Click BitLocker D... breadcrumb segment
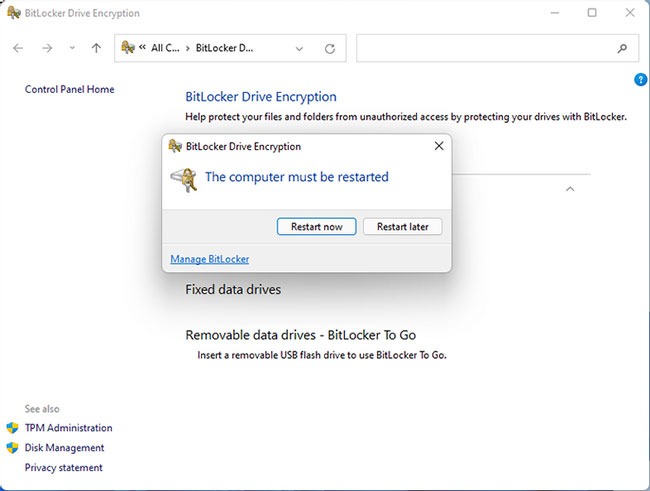 tap(224, 48)
